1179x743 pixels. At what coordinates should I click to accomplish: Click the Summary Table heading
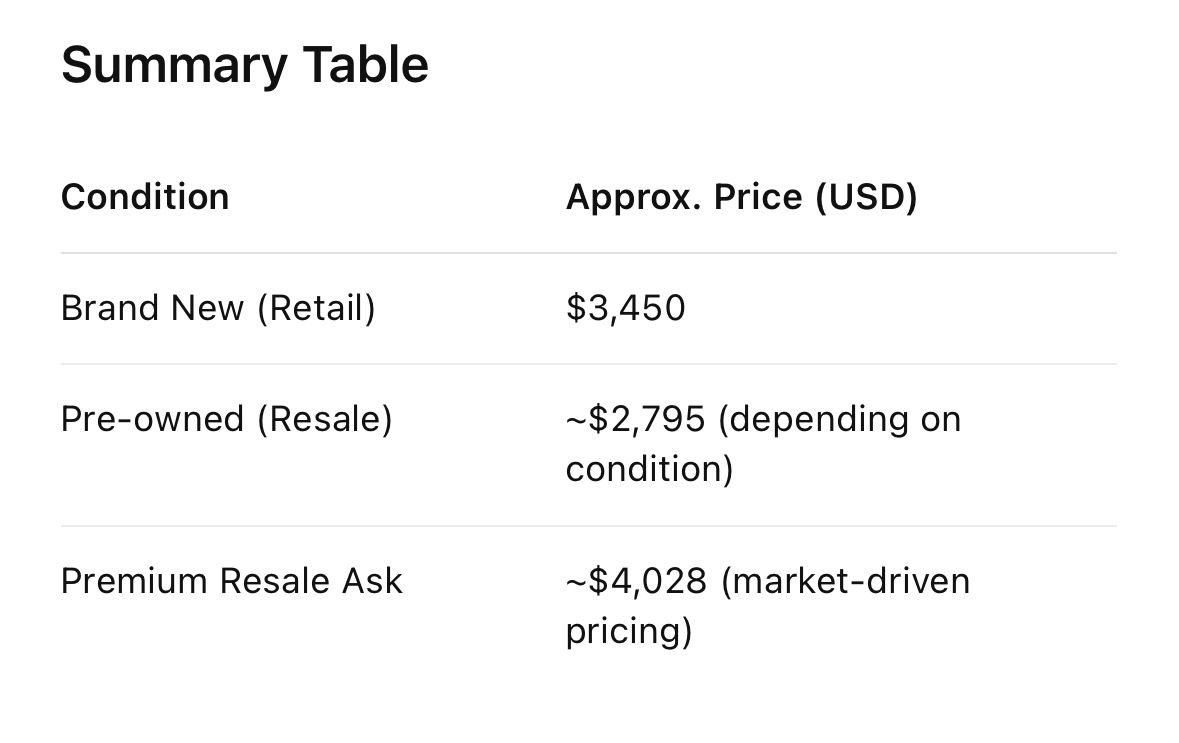pos(244,65)
